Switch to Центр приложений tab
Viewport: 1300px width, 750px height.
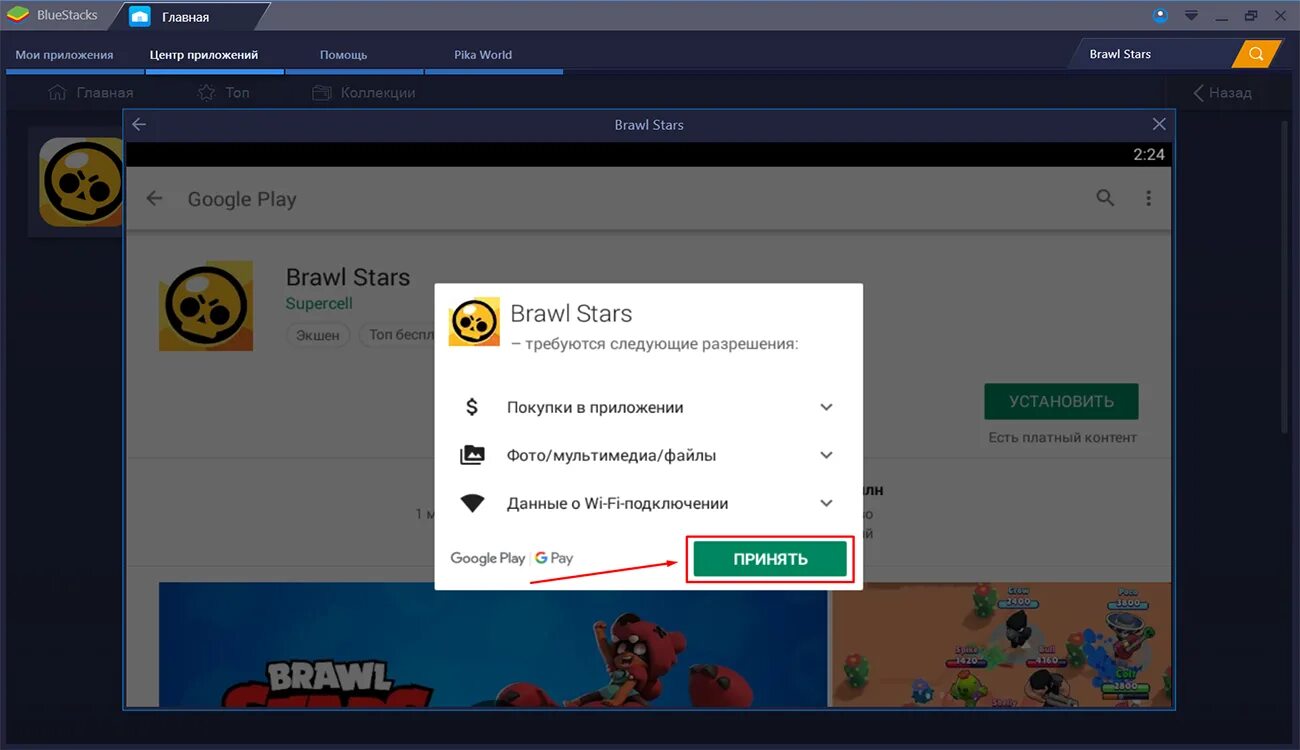click(204, 55)
